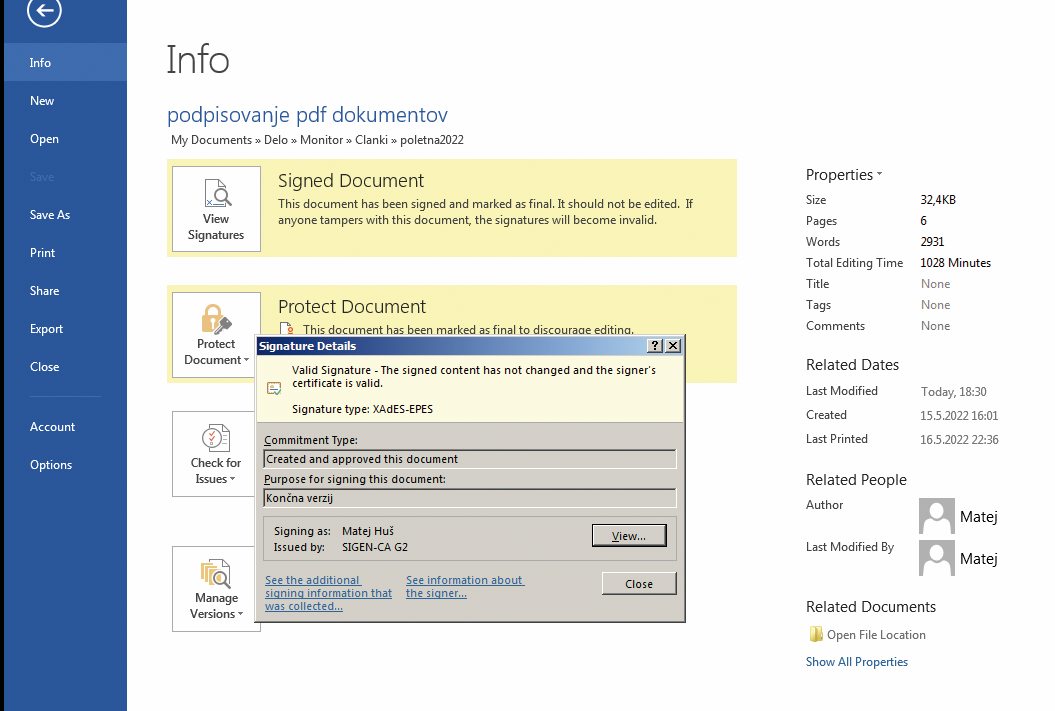Click the Size value 32,4KB

[x=938, y=200]
